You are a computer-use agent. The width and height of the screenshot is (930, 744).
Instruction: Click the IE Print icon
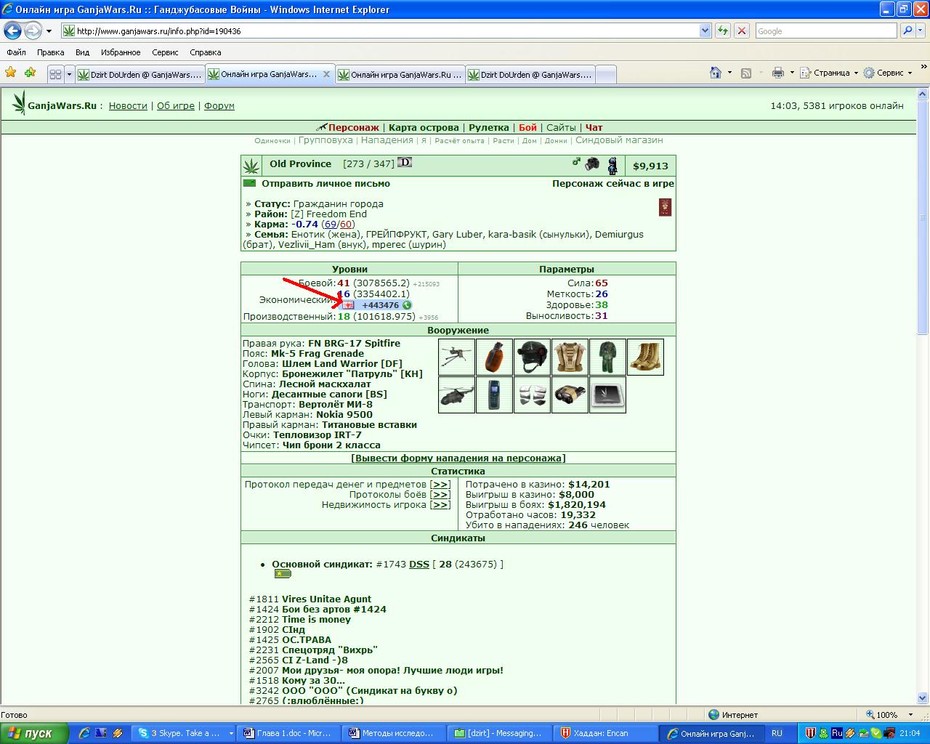[778, 72]
